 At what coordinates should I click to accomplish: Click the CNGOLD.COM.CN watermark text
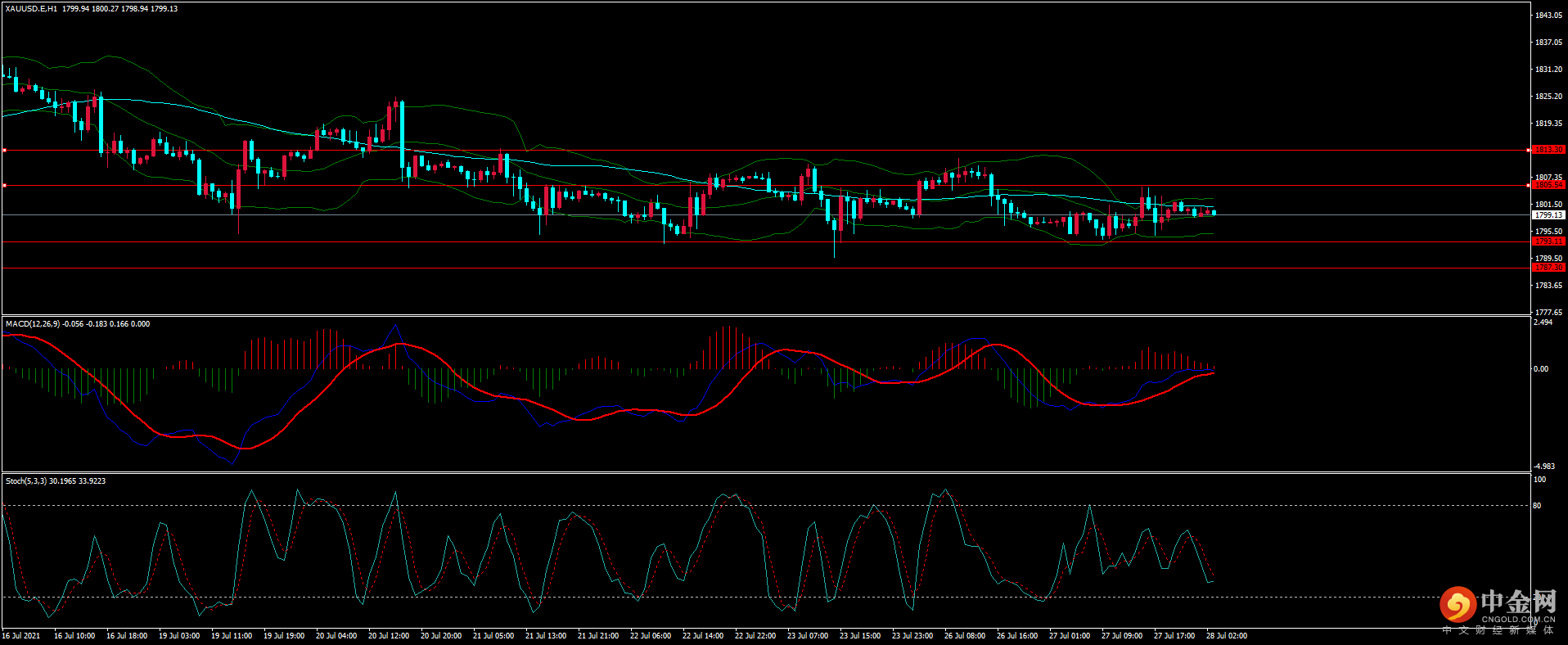tap(1517, 620)
